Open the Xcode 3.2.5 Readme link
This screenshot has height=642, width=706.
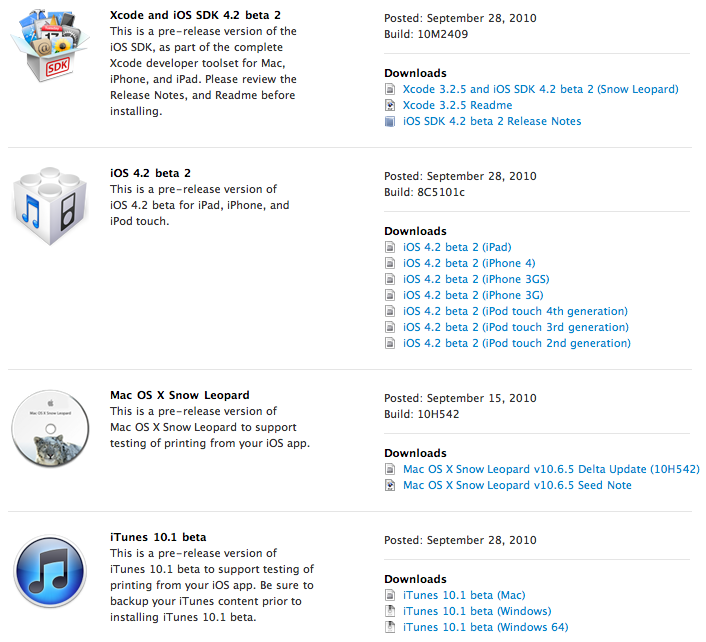457,106
